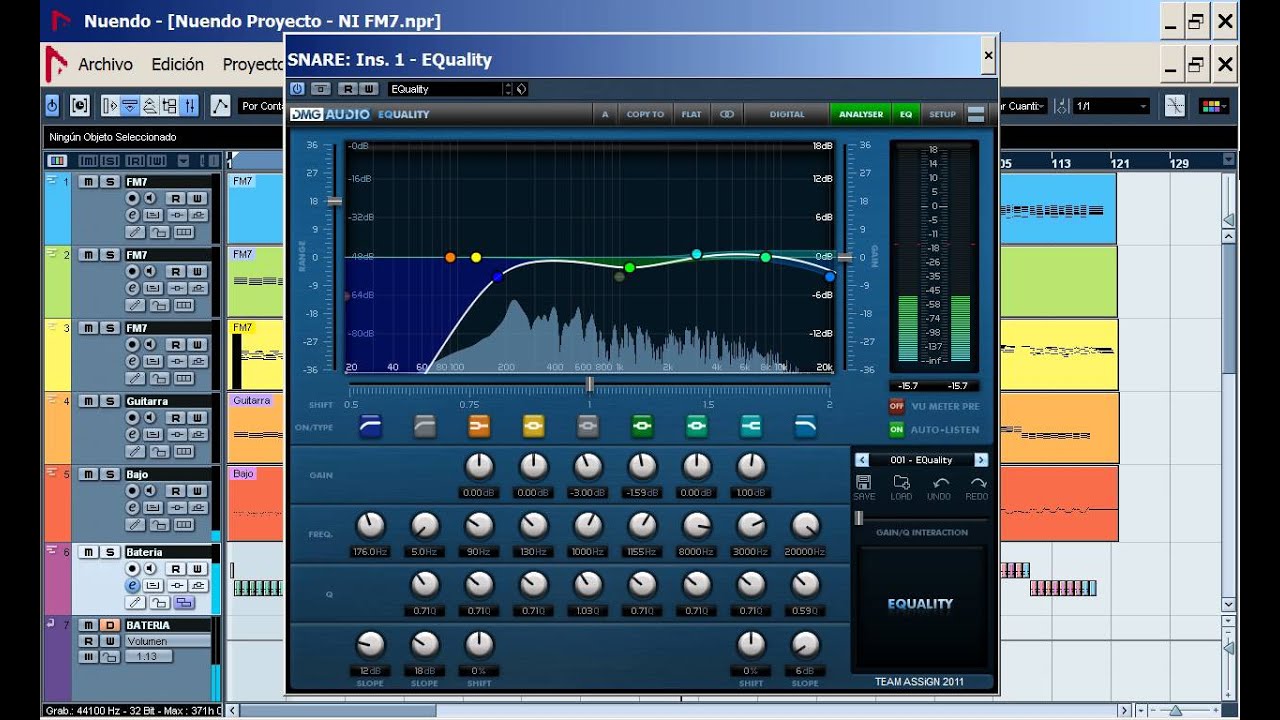Switch to the EQ view tab

click(906, 114)
